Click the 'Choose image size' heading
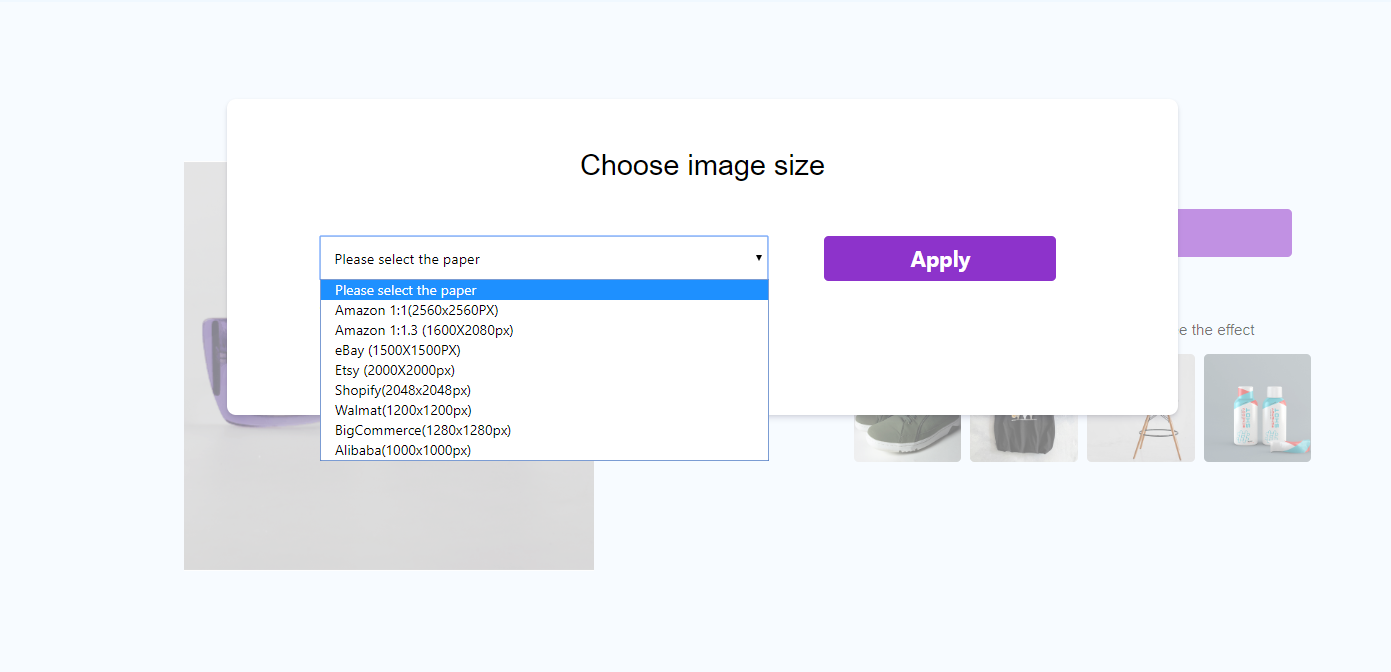 (x=702, y=165)
